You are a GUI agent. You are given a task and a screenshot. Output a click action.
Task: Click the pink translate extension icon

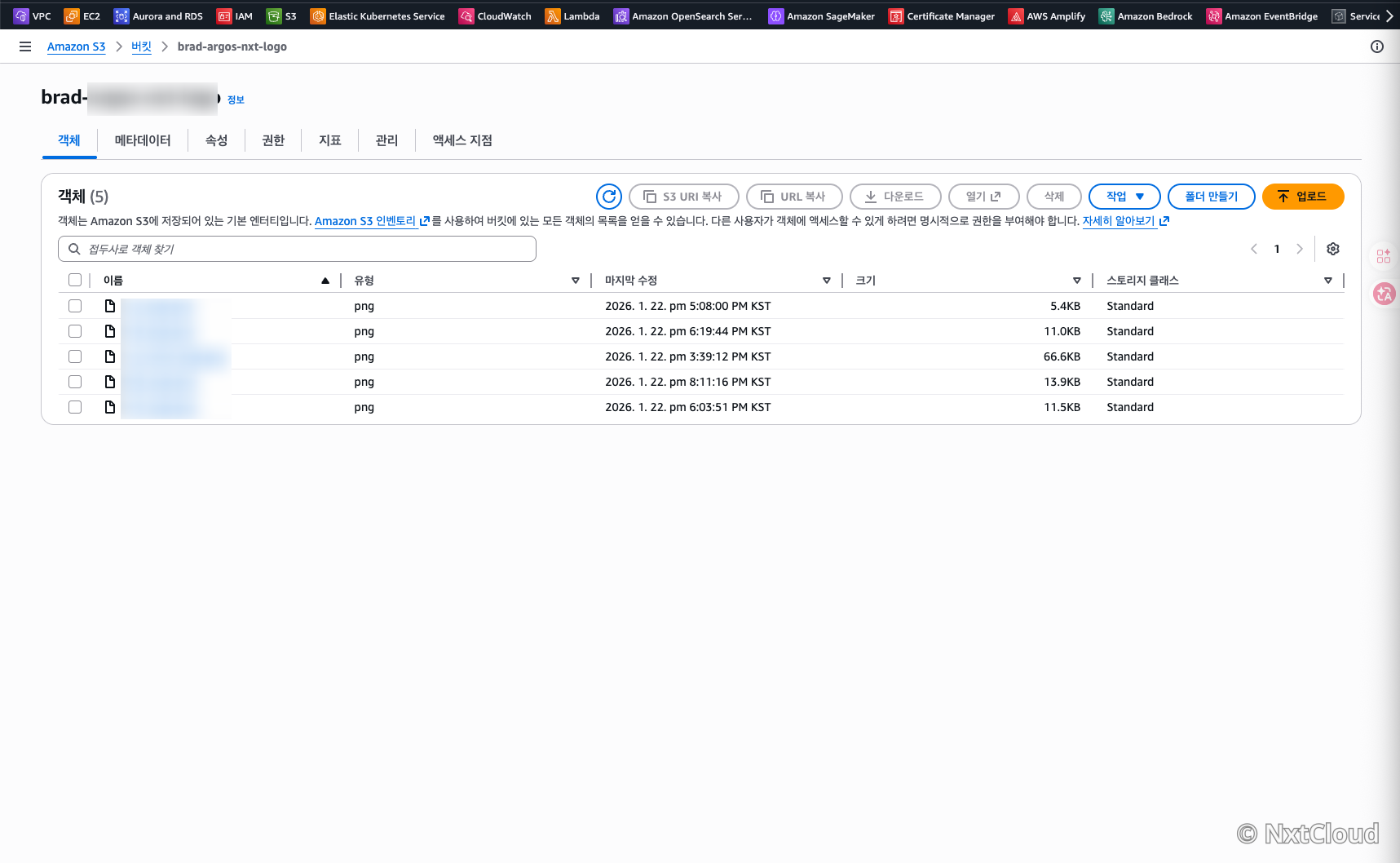[1385, 294]
